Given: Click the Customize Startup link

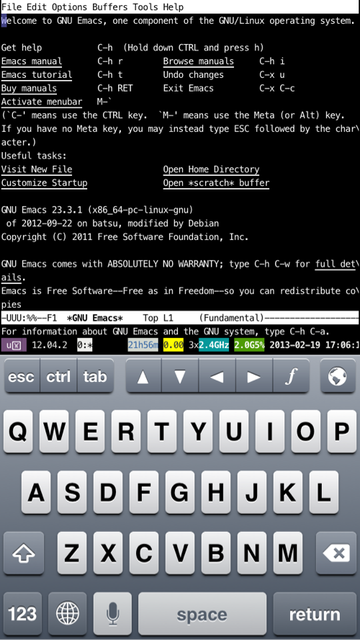Looking at the screenshot, I should click(44, 183).
